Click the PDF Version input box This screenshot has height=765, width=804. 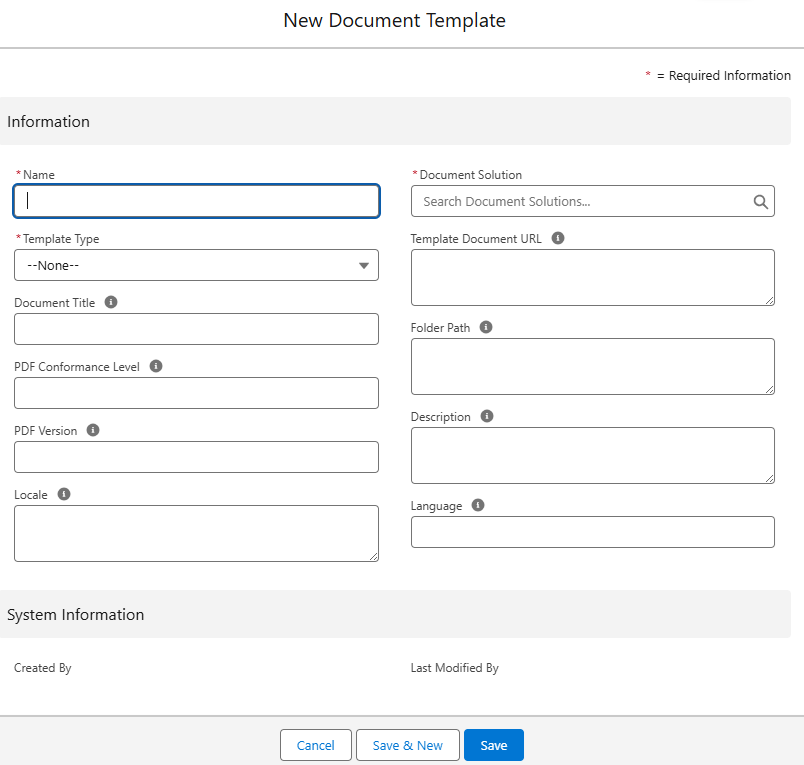point(196,457)
